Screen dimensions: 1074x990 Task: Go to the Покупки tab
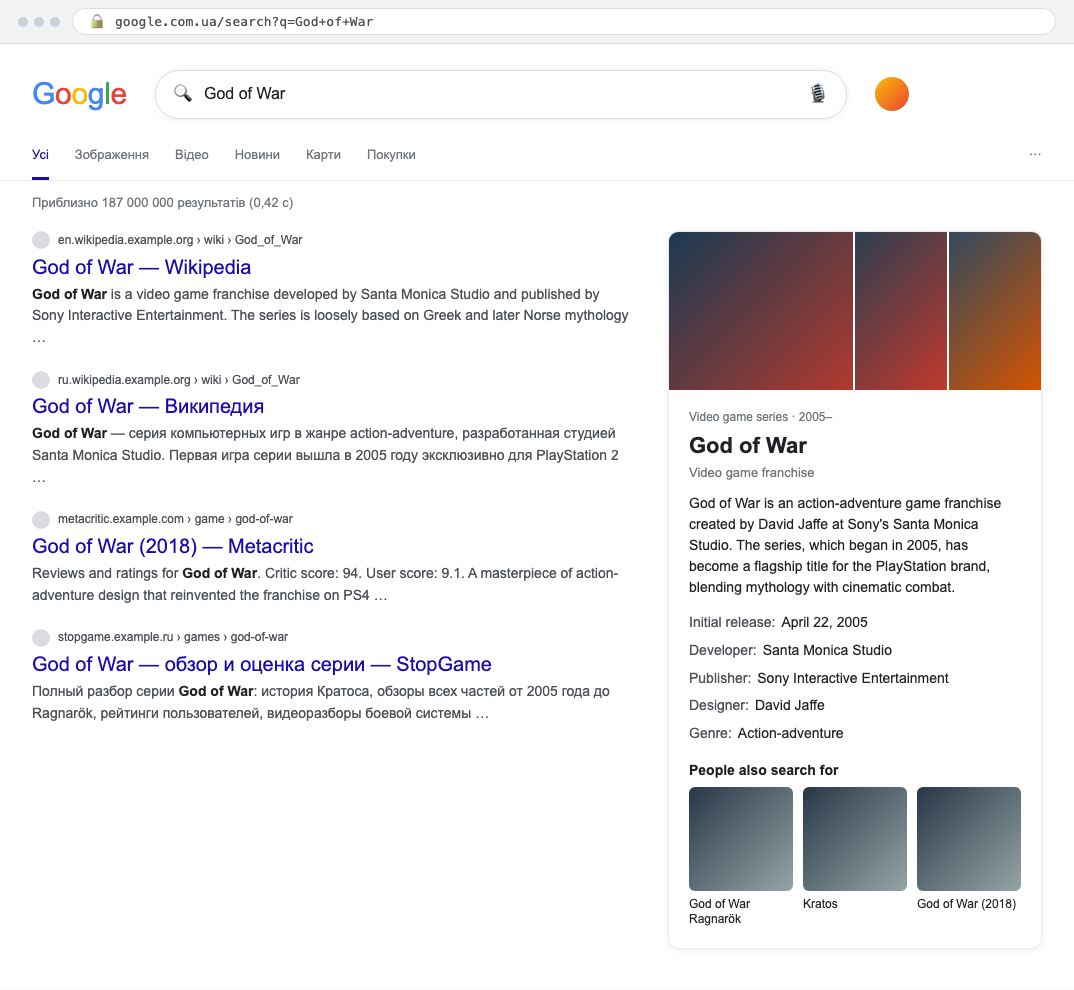pos(391,155)
